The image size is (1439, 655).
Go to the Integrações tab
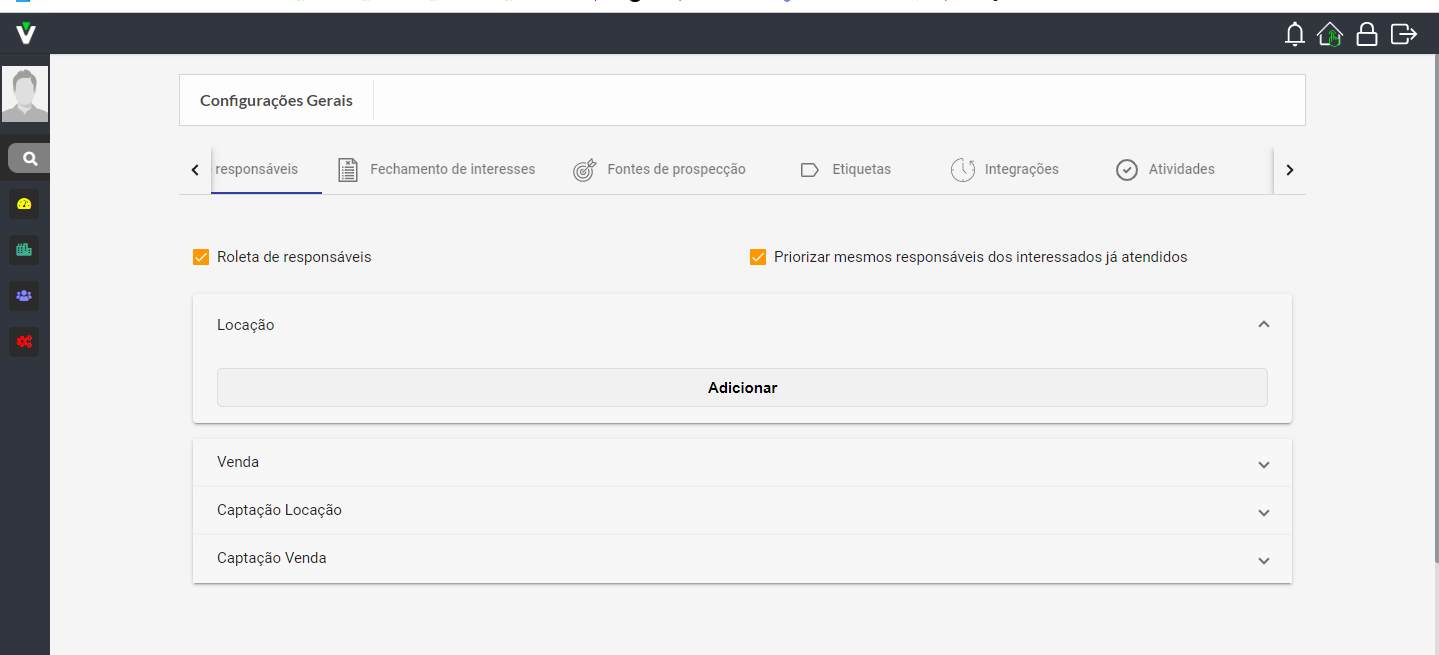click(x=1005, y=170)
